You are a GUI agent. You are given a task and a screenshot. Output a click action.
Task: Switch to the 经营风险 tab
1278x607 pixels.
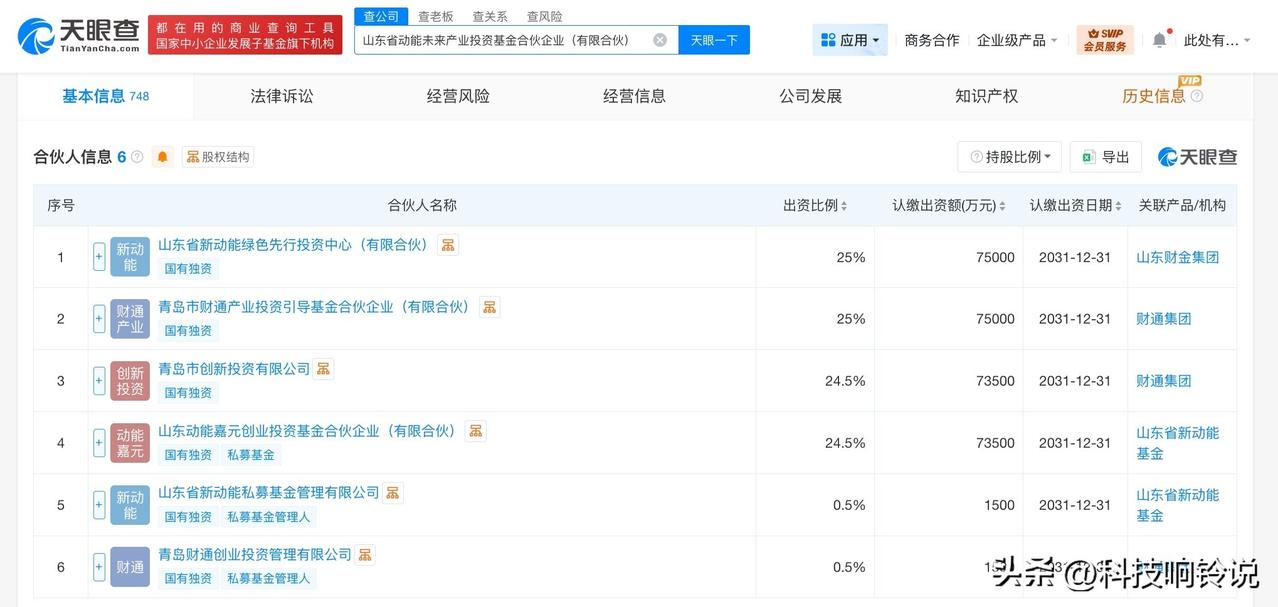(x=458, y=96)
